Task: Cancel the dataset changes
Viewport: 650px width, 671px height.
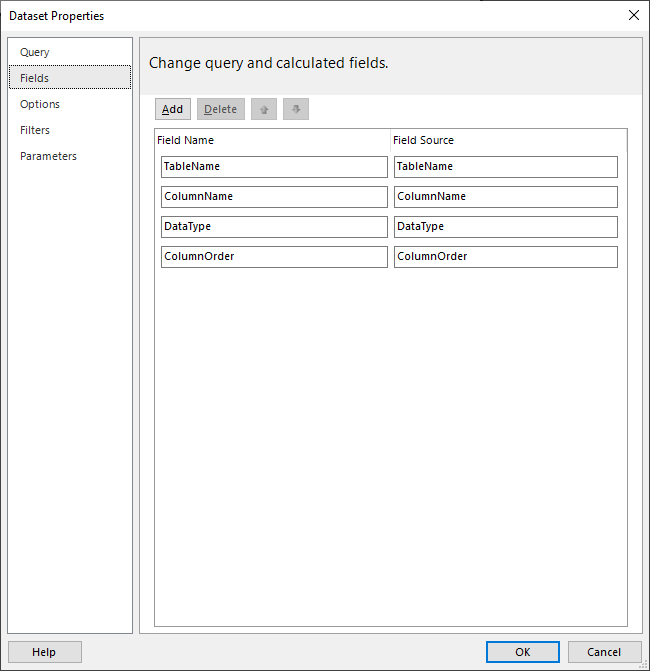Action: [x=604, y=652]
